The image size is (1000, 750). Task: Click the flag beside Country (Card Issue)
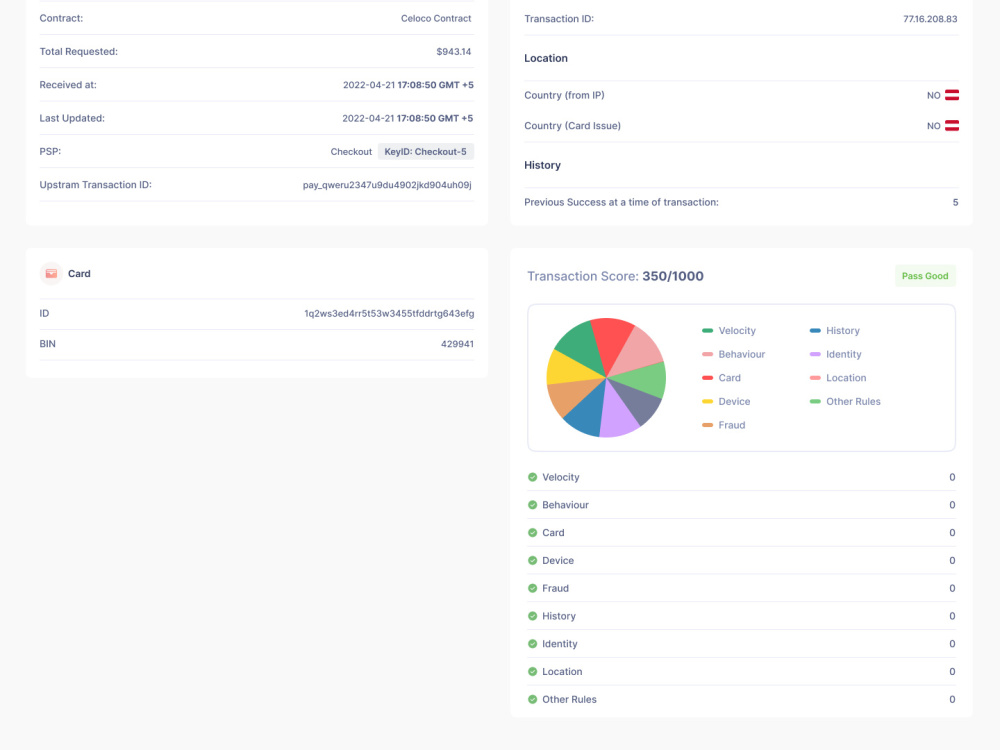pos(952,126)
